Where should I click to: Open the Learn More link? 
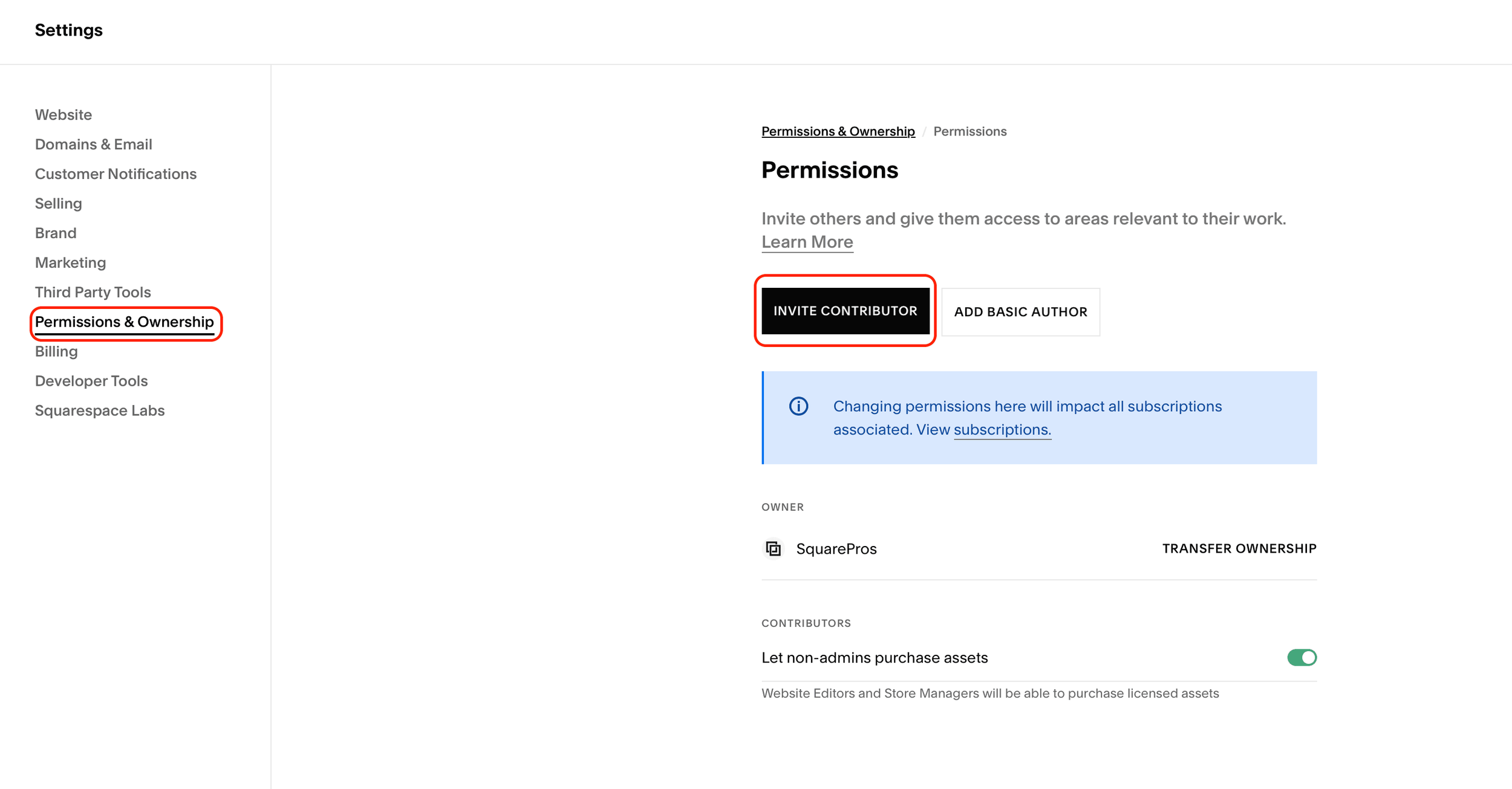807,242
